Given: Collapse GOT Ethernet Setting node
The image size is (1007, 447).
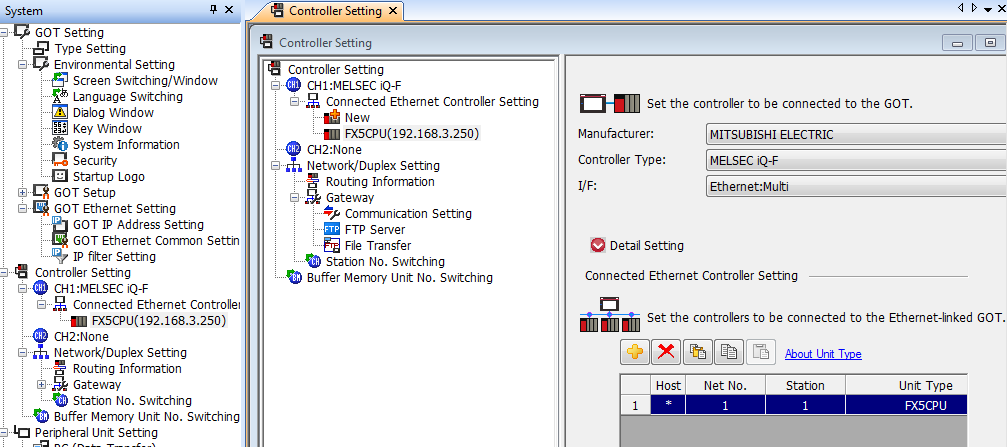Looking at the screenshot, I should tap(22, 209).
